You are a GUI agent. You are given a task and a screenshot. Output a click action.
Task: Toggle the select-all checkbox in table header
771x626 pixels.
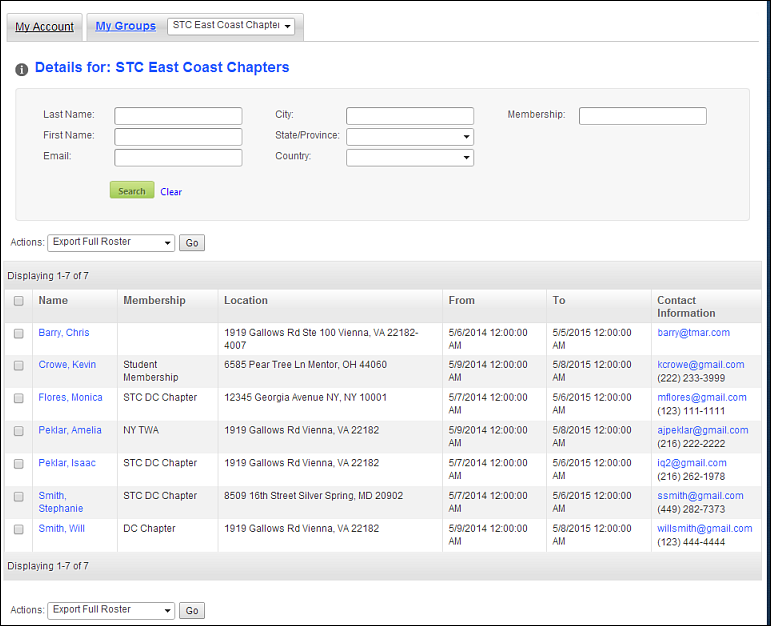19,301
